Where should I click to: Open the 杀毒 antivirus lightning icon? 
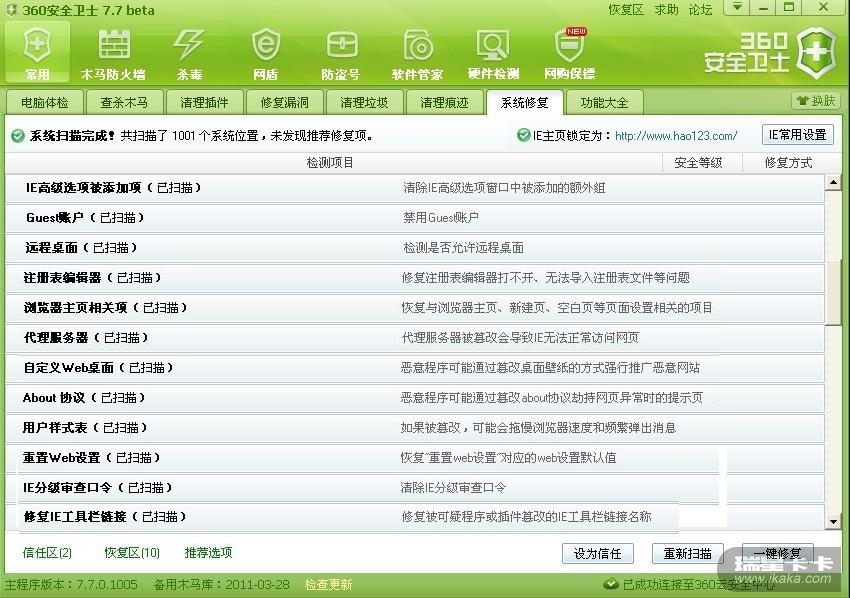click(x=189, y=54)
